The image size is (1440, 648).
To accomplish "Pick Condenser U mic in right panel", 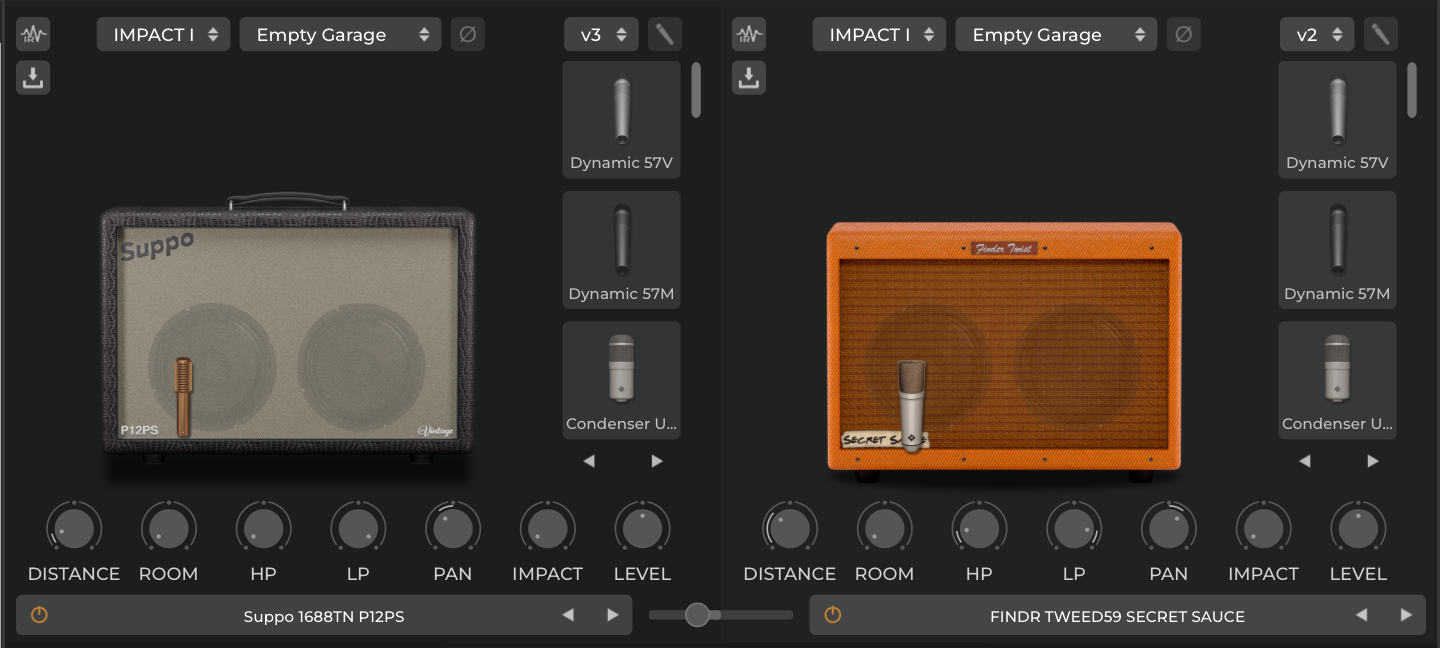I will 1337,379.
